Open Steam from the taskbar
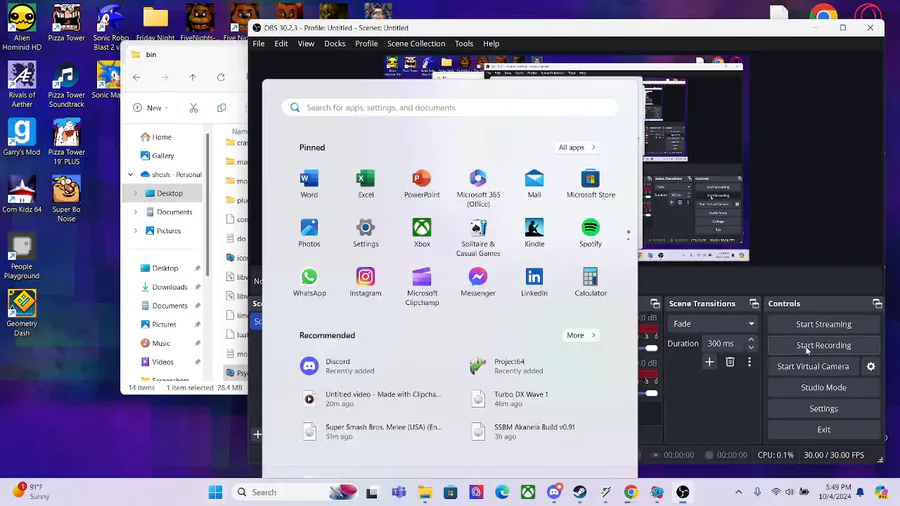The image size is (900, 506). coord(580,492)
